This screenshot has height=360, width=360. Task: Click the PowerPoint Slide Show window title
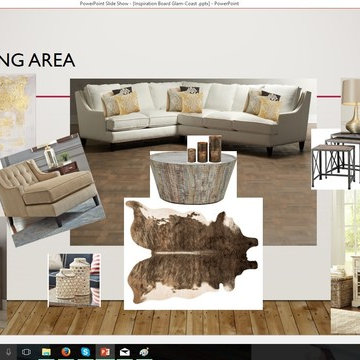(x=159, y=4)
